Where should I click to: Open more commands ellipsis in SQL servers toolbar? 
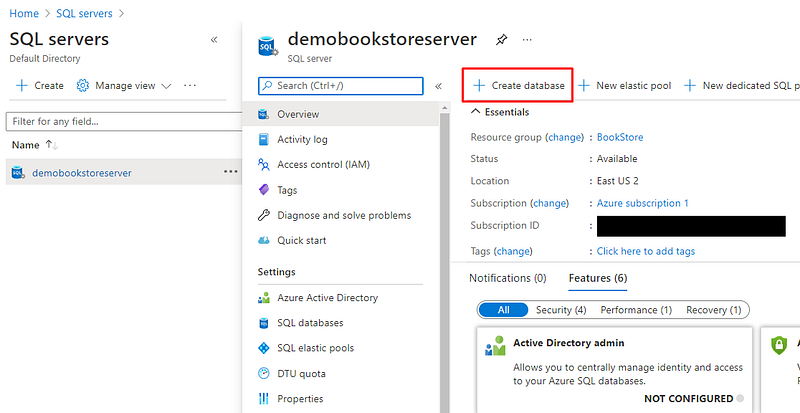pos(190,86)
